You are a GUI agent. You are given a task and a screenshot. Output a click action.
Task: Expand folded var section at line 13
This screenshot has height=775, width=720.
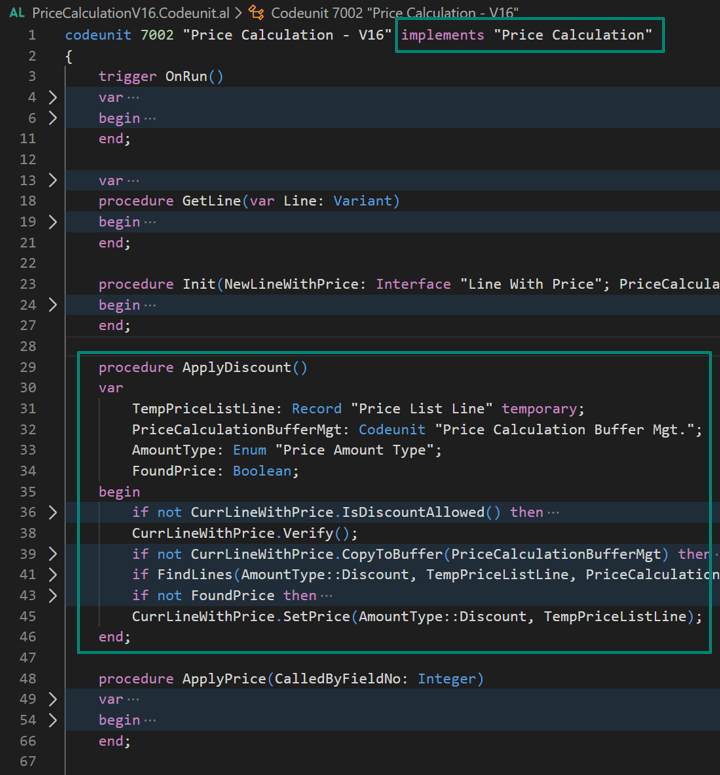[52, 180]
